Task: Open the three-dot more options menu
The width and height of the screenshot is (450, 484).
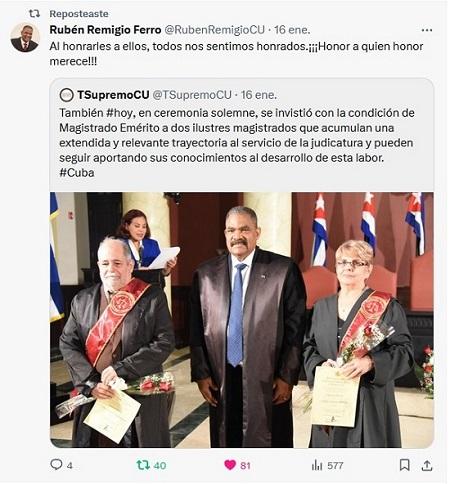Action: [427, 30]
